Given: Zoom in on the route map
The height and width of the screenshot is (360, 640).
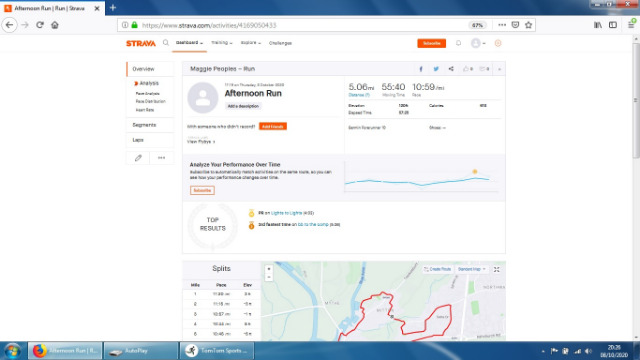Looking at the screenshot, I should pos(269,269).
